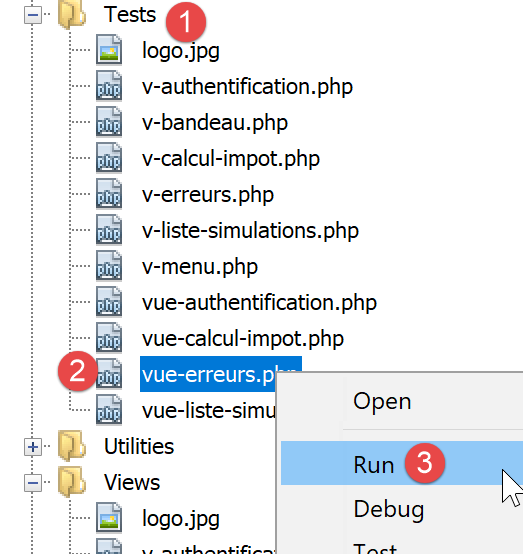Select the PHP icon next to v-menu.php
Viewport: 523px width, 554px height.
[x=109, y=266]
